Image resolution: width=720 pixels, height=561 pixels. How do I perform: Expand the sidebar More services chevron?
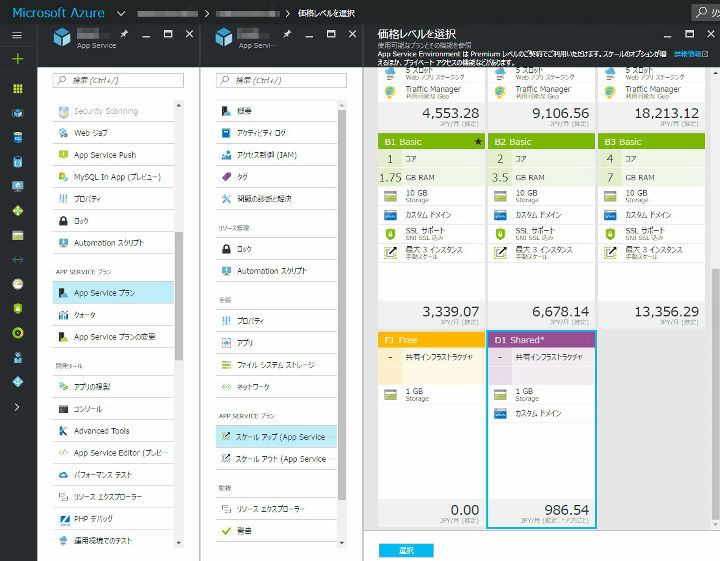pyautogui.click(x=17, y=407)
